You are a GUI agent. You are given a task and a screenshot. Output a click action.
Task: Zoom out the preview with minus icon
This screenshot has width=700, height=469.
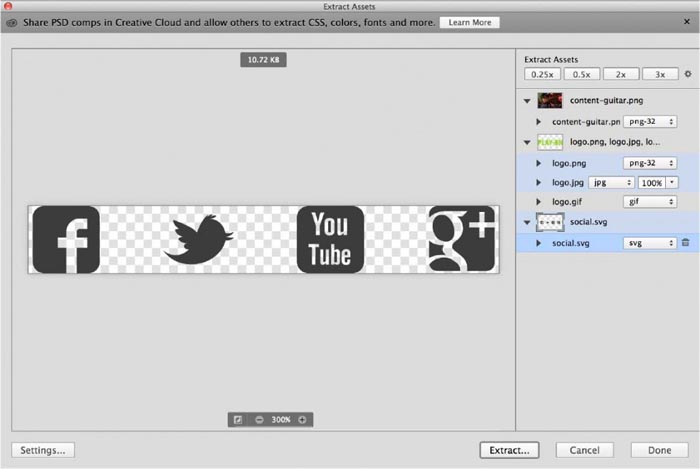click(259, 420)
